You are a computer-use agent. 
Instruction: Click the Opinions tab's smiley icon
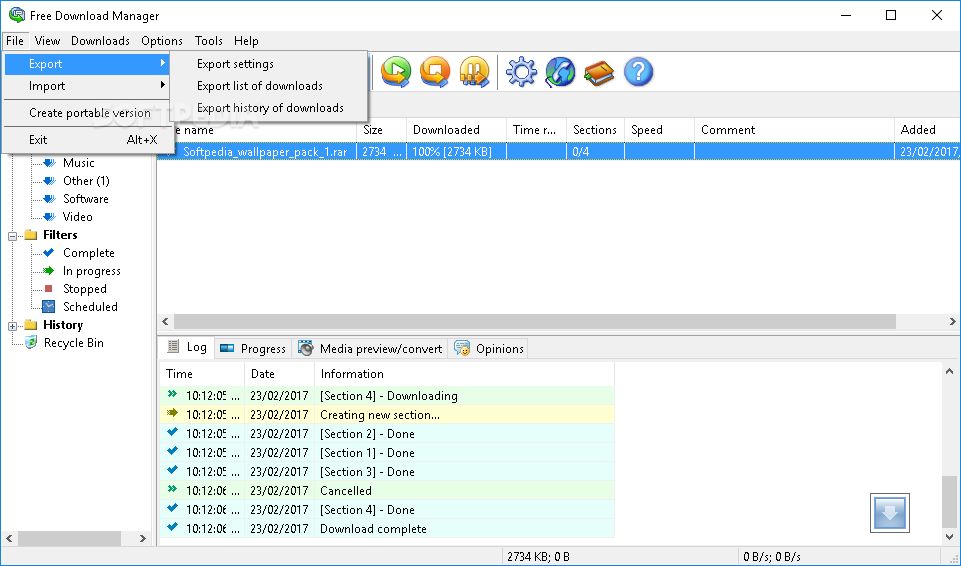[x=462, y=349]
